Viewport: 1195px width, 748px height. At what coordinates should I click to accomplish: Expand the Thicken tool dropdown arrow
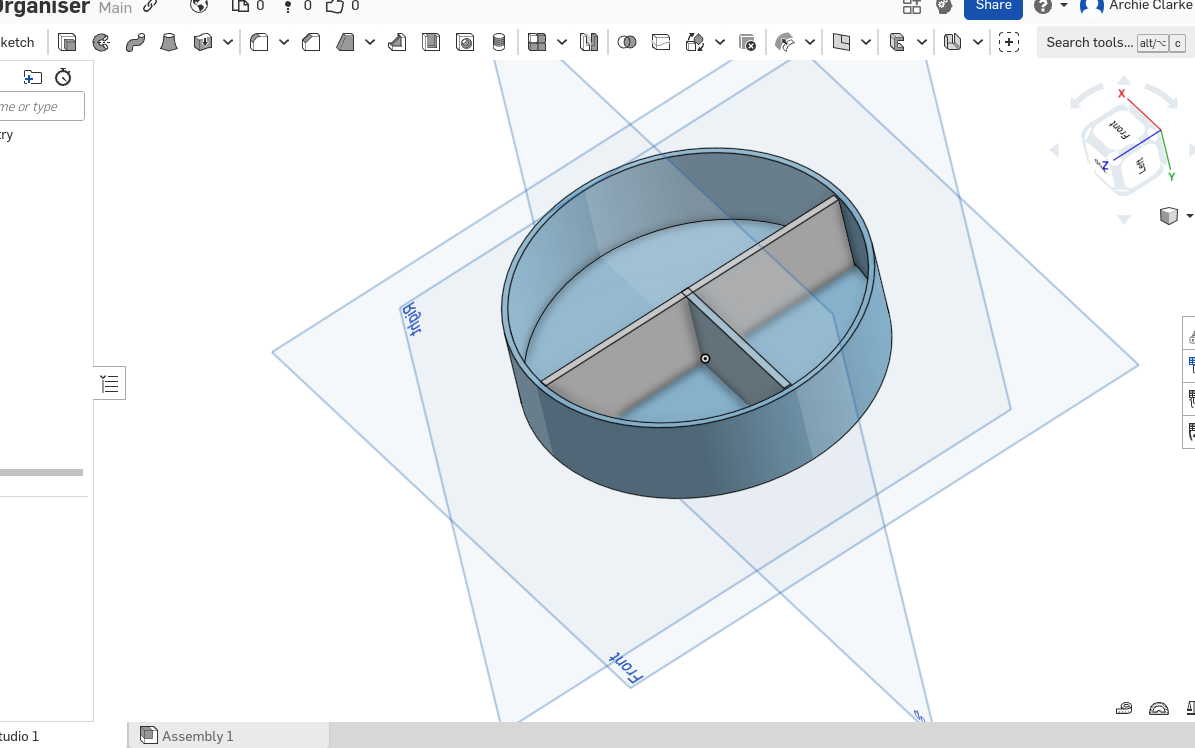coord(227,42)
